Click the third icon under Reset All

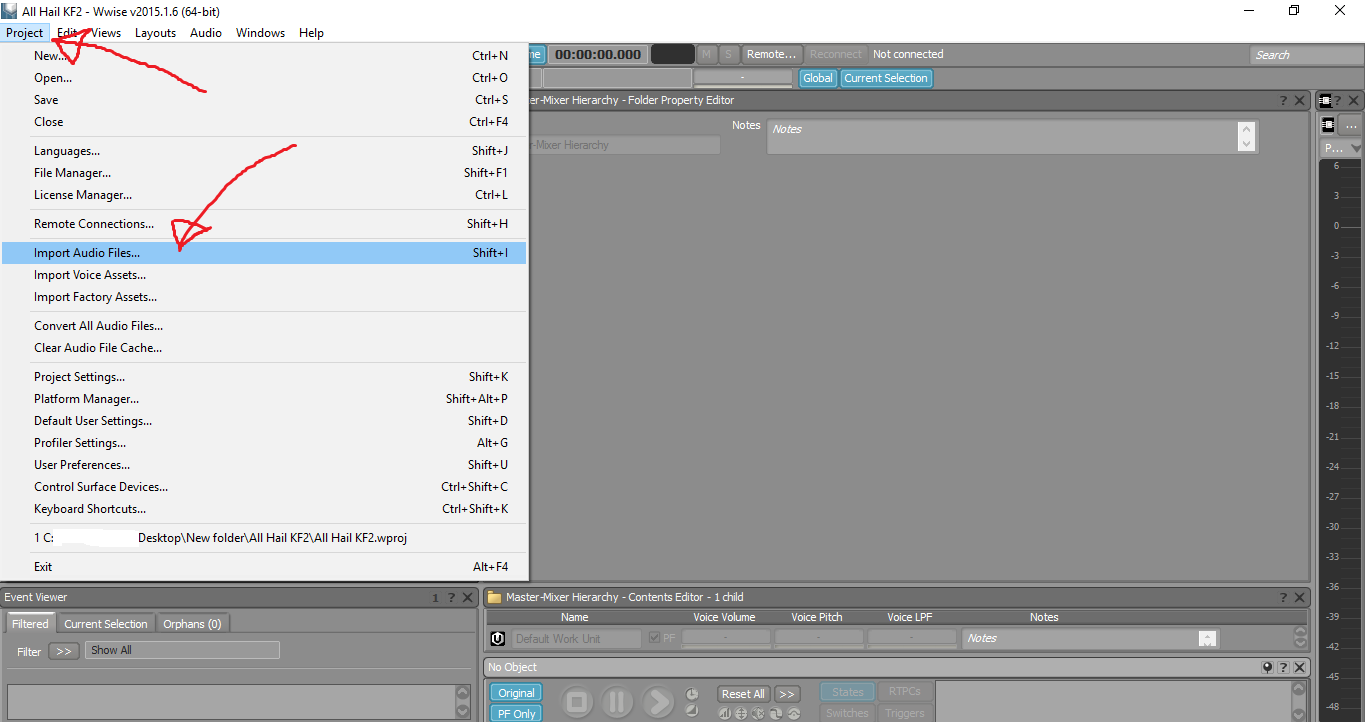coord(759,714)
